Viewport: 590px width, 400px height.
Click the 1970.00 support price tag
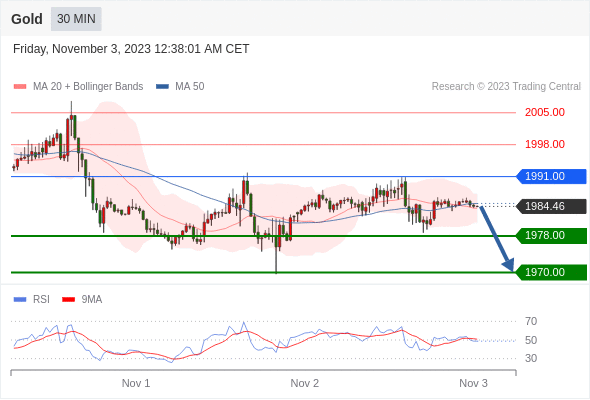552,272
